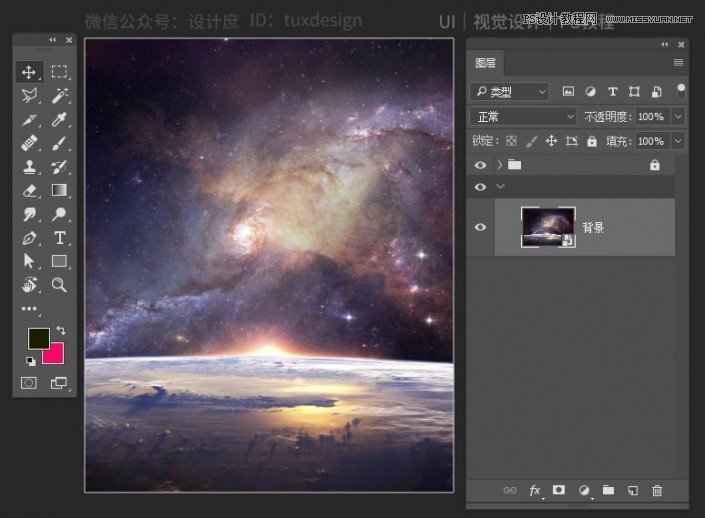Select the 背景 layer name
The height and width of the screenshot is (518, 705).
(x=593, y=228)
